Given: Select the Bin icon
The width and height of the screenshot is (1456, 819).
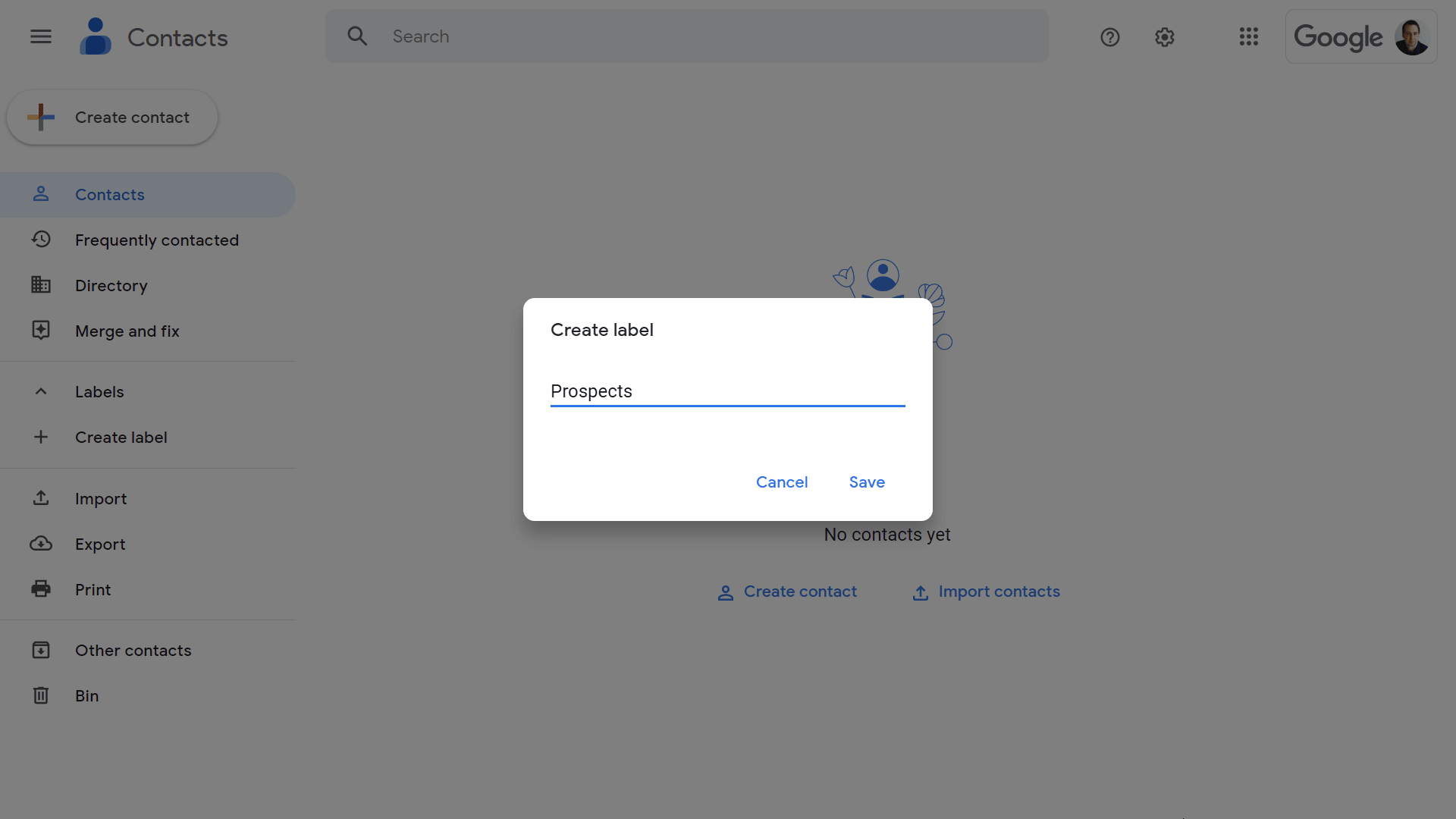Looking at the screenshot, I should click(x=40, y=695).
